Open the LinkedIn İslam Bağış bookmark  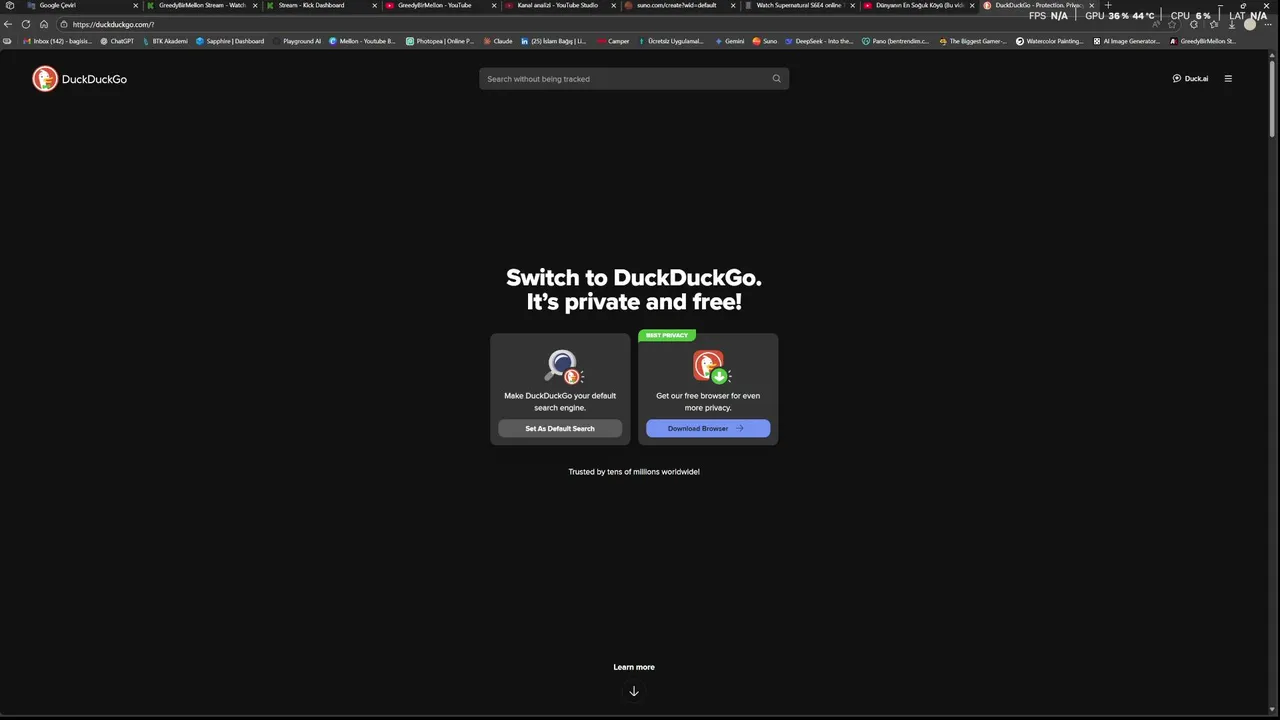[x=553, y=42]
